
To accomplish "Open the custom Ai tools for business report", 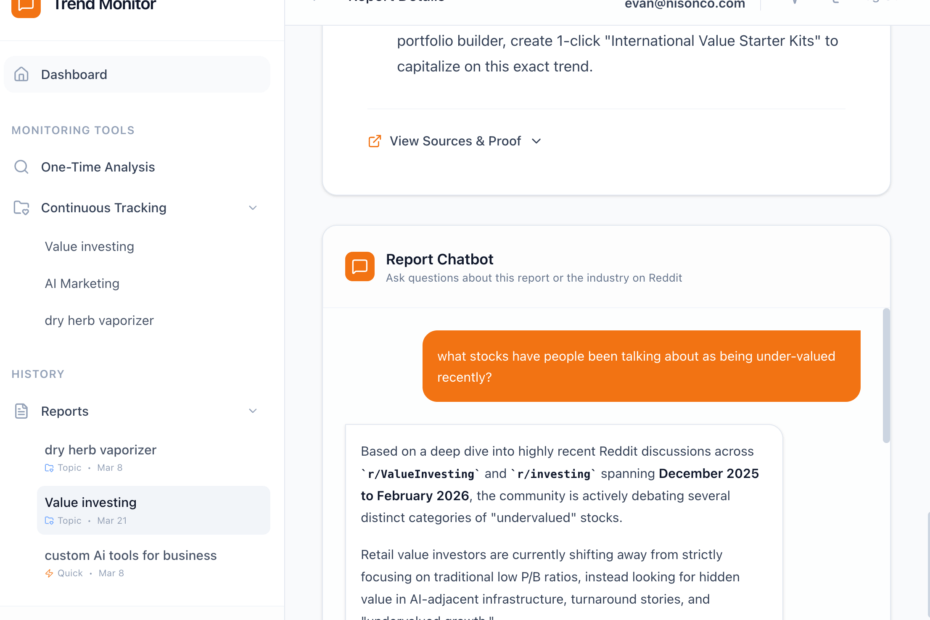I will point(130,556).
